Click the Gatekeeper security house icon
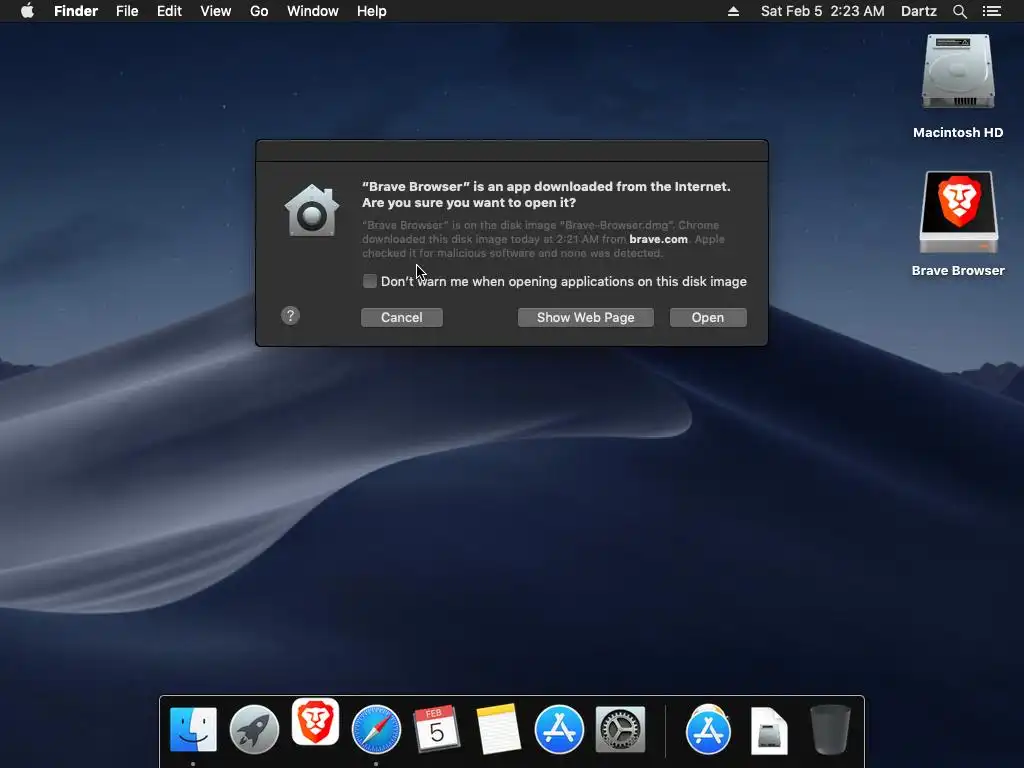The image size is (1024, 768). pyautogui.click(x=312, y=210)
